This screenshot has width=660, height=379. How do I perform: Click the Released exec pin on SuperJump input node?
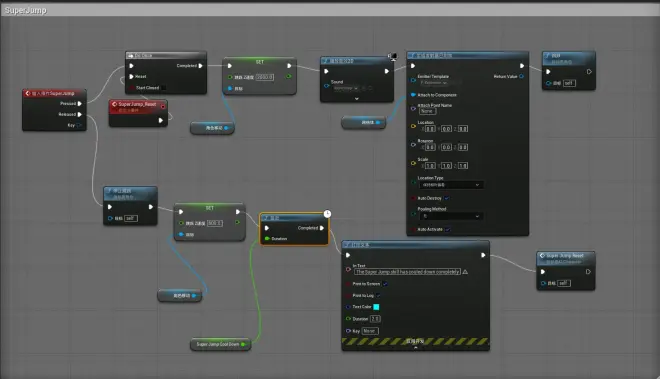point(80,115)
